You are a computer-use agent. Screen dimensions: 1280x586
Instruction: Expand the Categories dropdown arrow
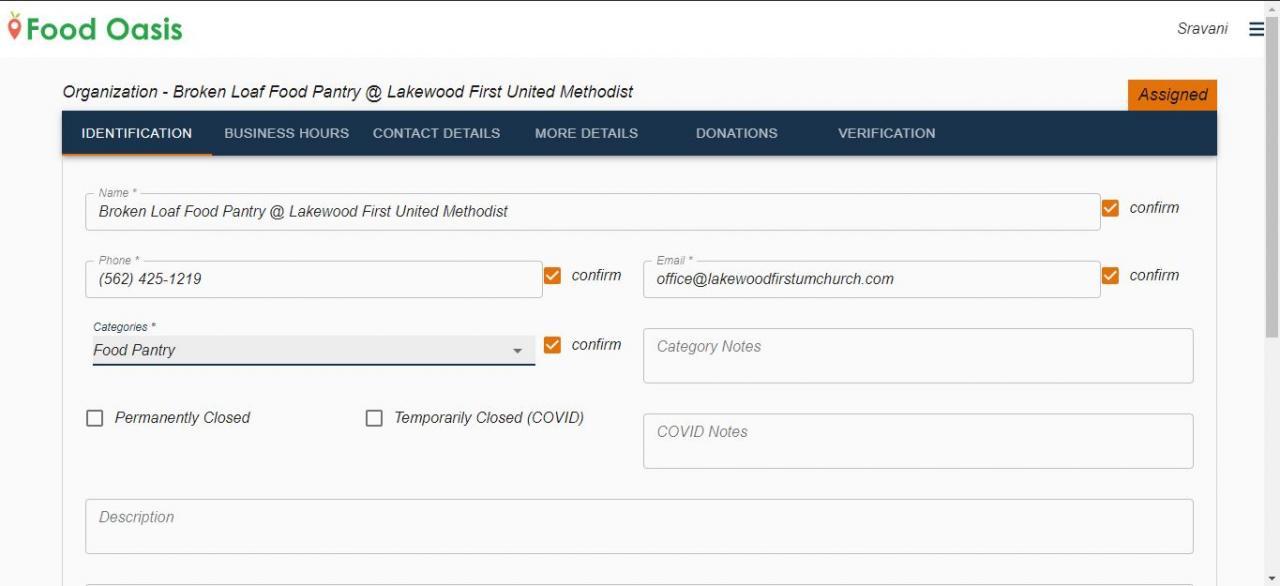517,351
